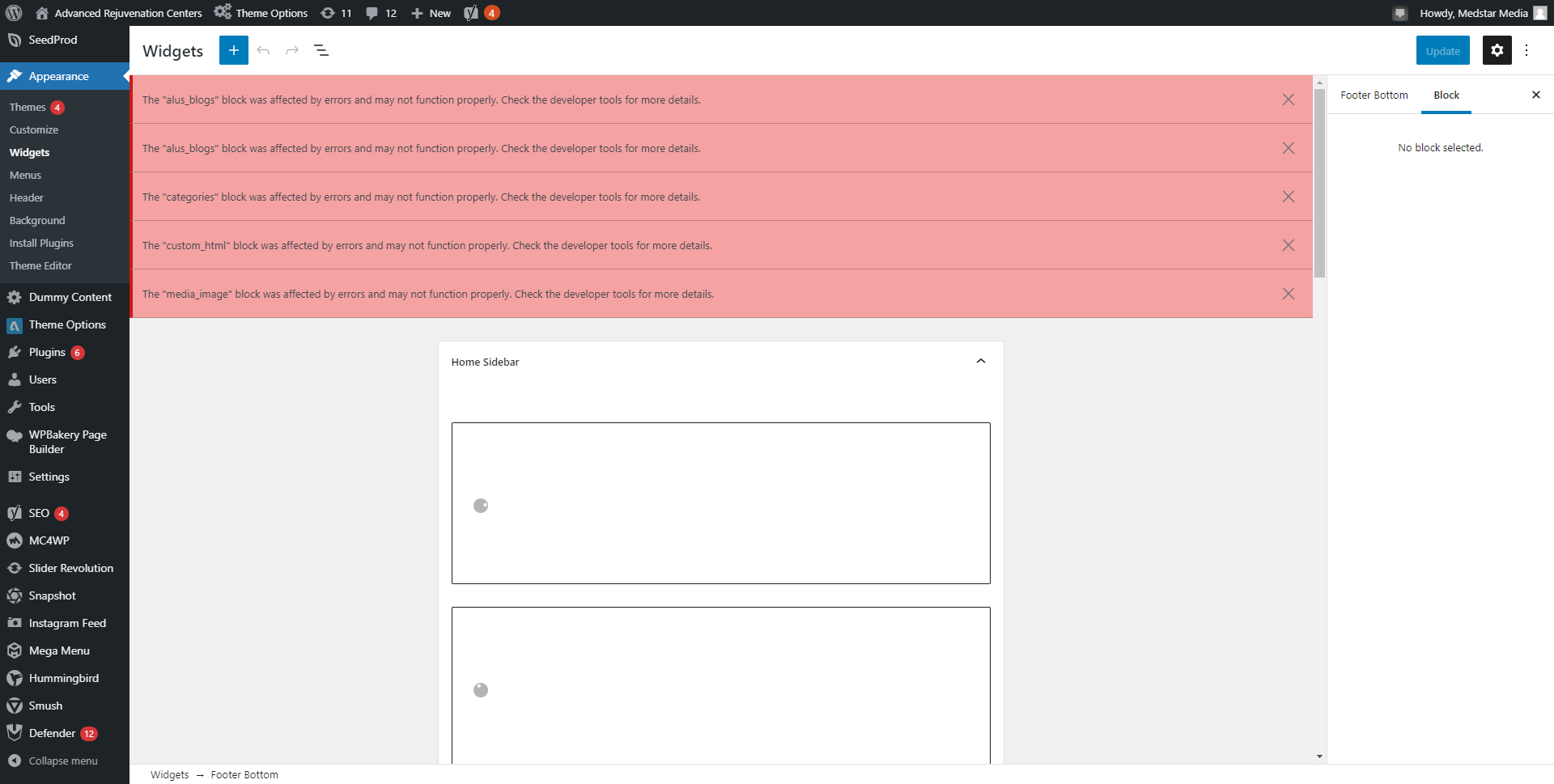Click Collapse menu in the sidebar

pyautogui.click(x=63, y=761)
